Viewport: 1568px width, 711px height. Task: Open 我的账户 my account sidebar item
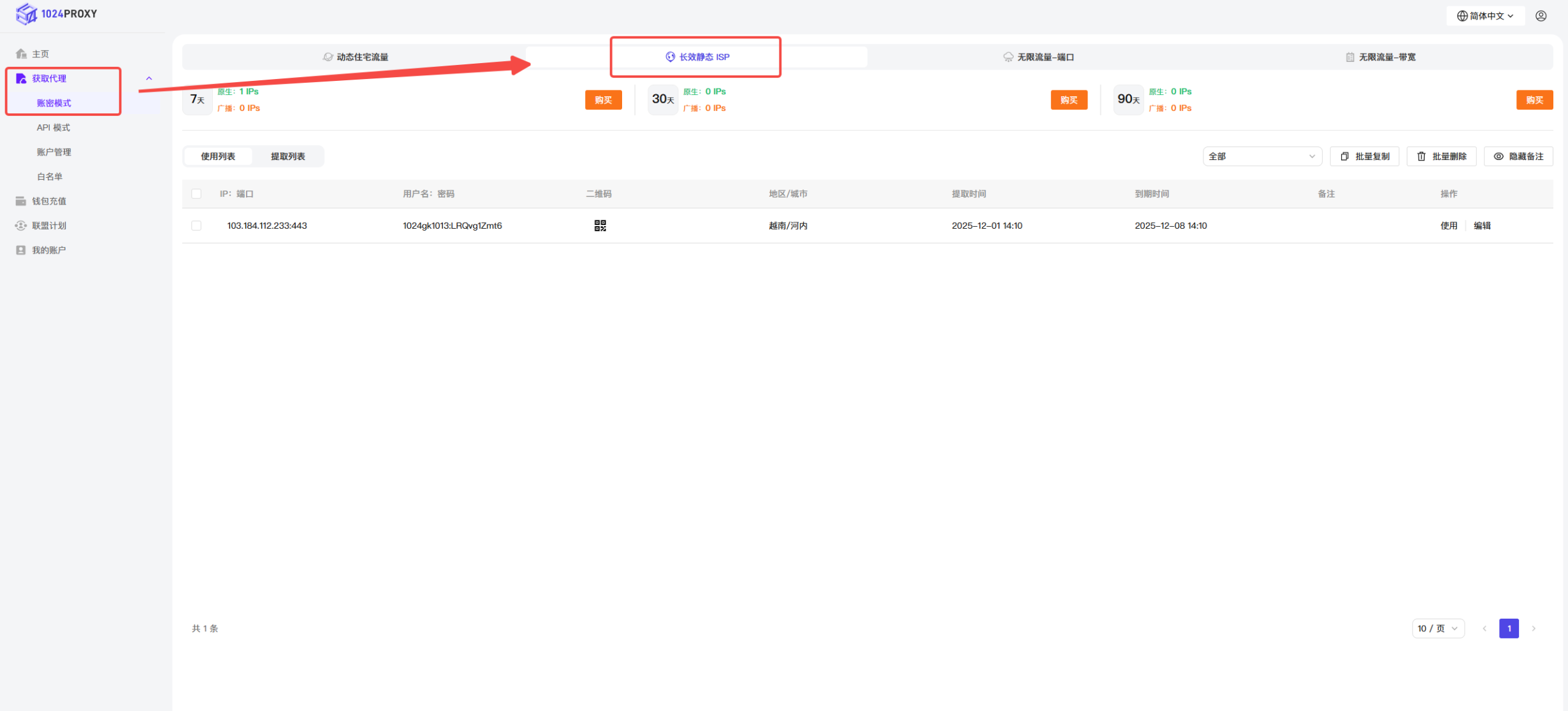tap(48, 250)
